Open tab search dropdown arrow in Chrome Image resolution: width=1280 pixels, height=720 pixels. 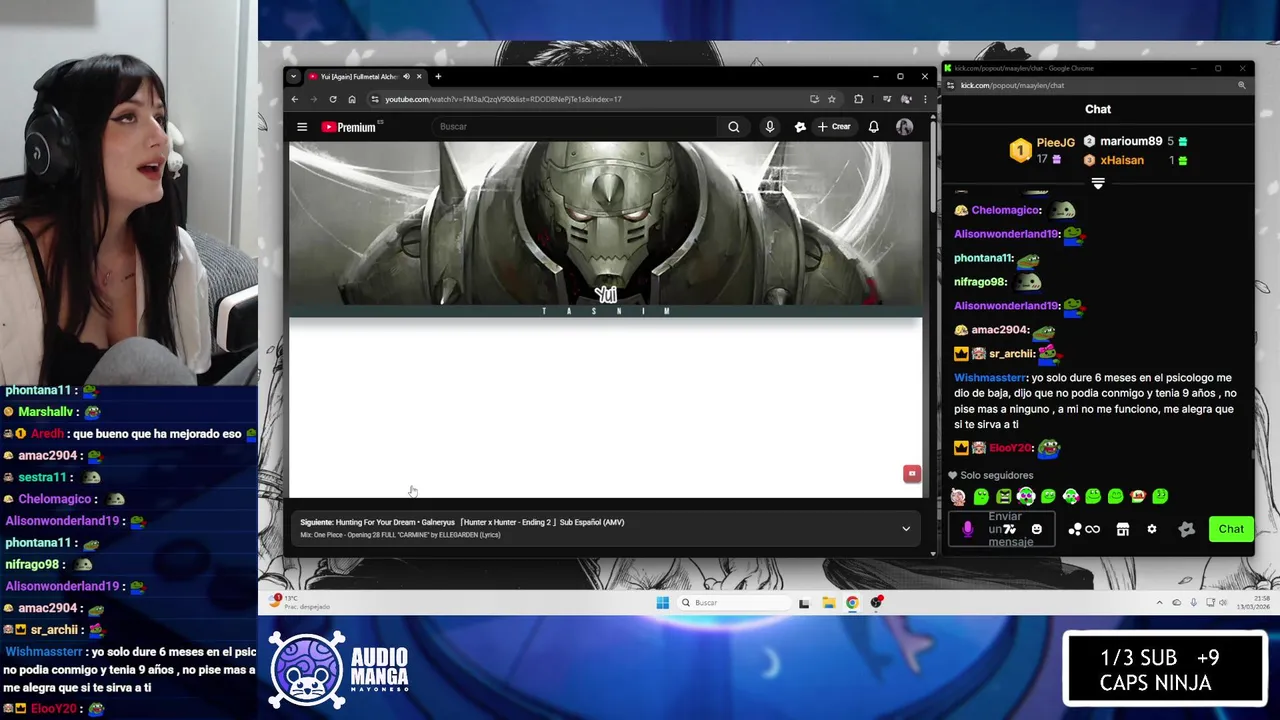293,77
